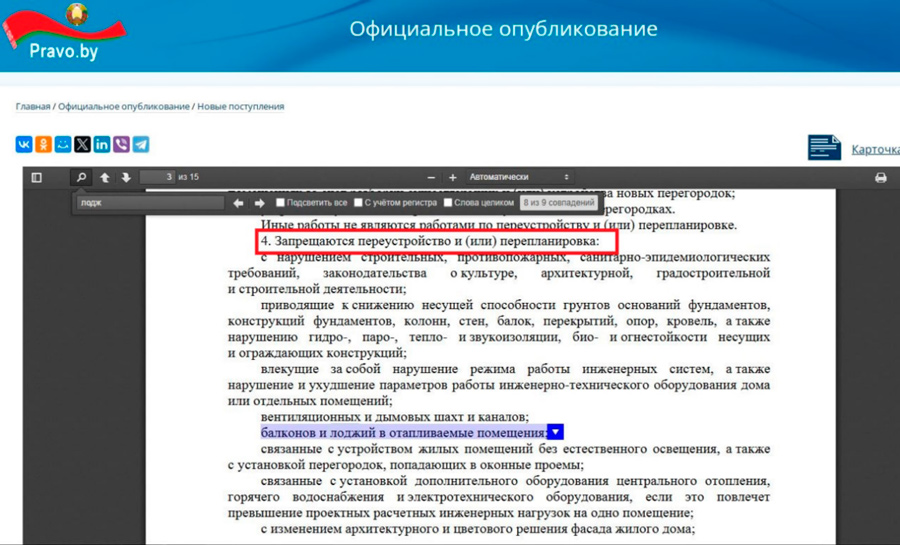The width and height of the screenshot is (900, 545).
Task: Share page via X (Twitter) icon
Action: pos(82,144)
